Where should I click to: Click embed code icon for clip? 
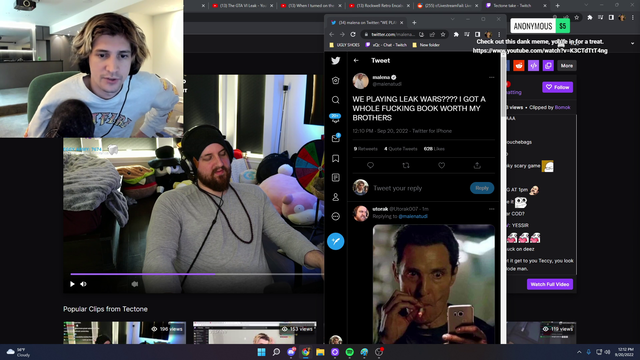[533, 66]
